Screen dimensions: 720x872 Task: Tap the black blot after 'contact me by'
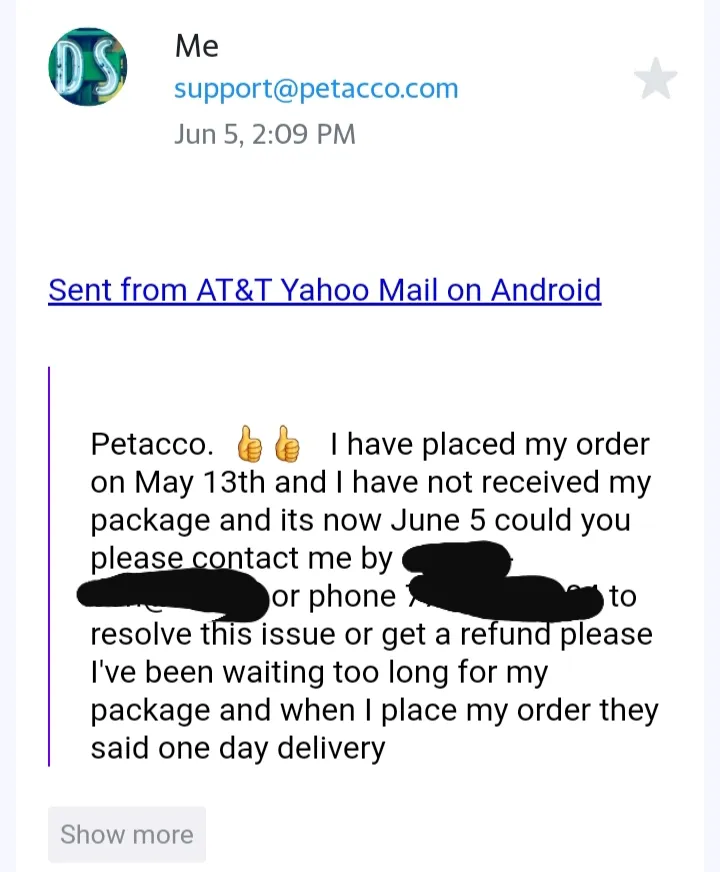coord(456,558)
